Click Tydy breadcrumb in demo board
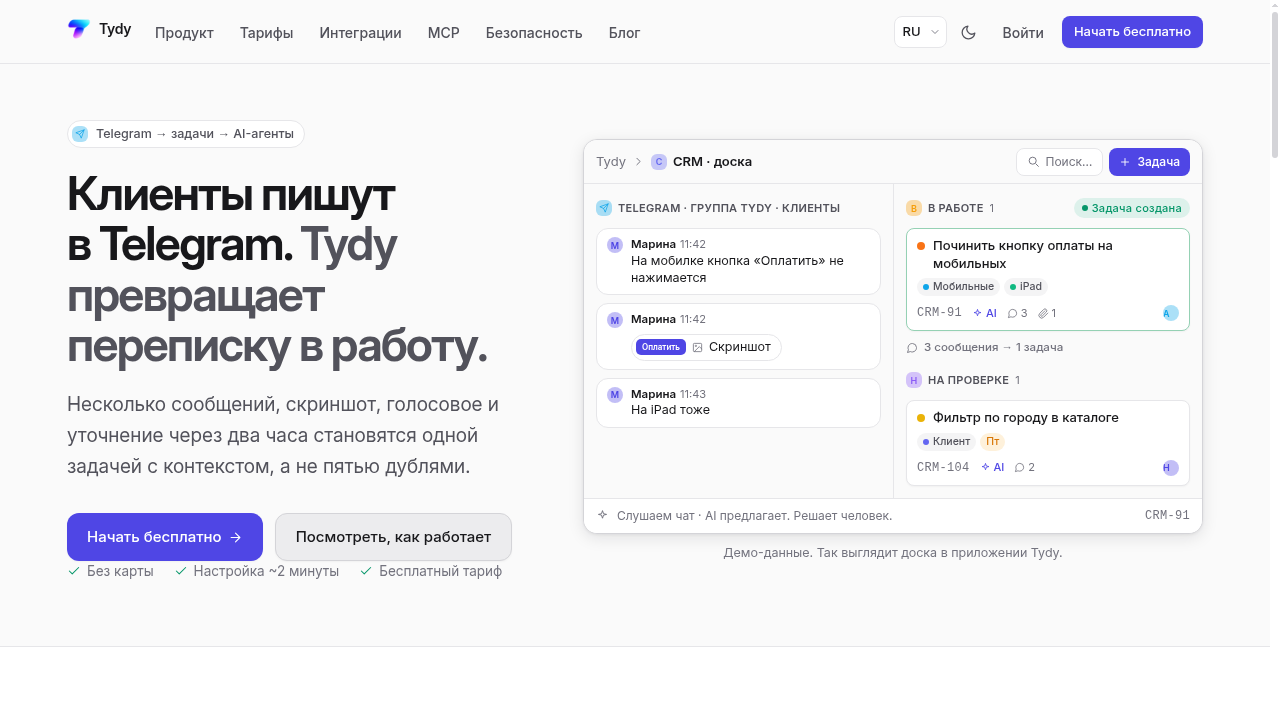This screenshot has height=720, width=1280. pos(611,162)
